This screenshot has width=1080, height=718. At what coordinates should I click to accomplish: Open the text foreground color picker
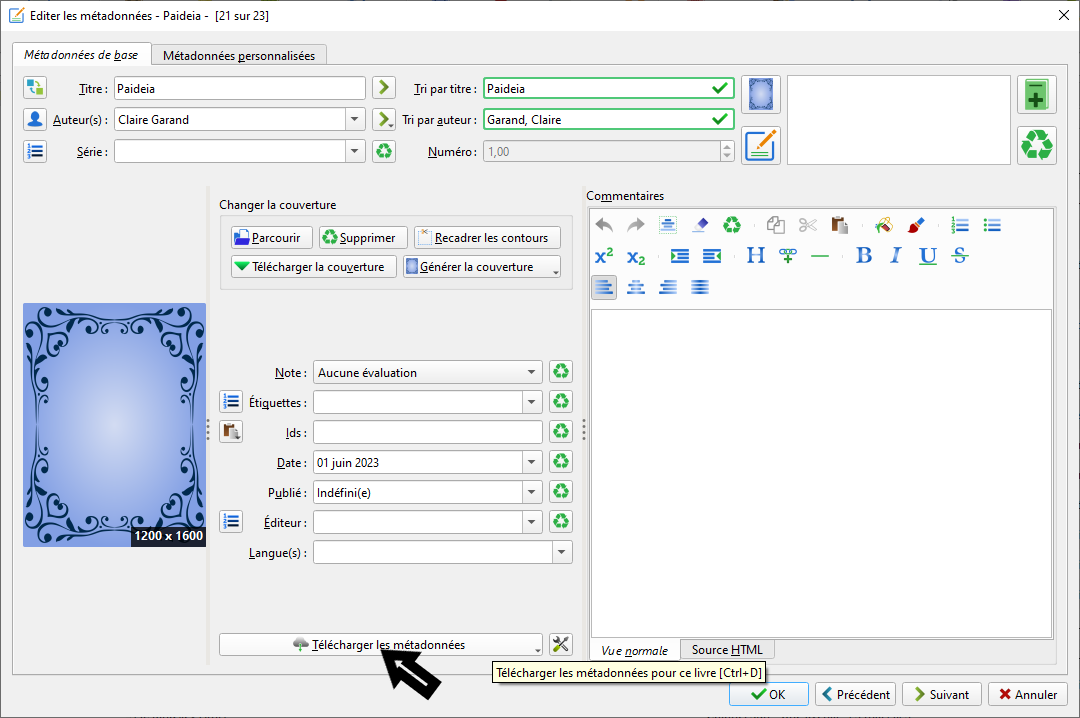pos(915,225)
